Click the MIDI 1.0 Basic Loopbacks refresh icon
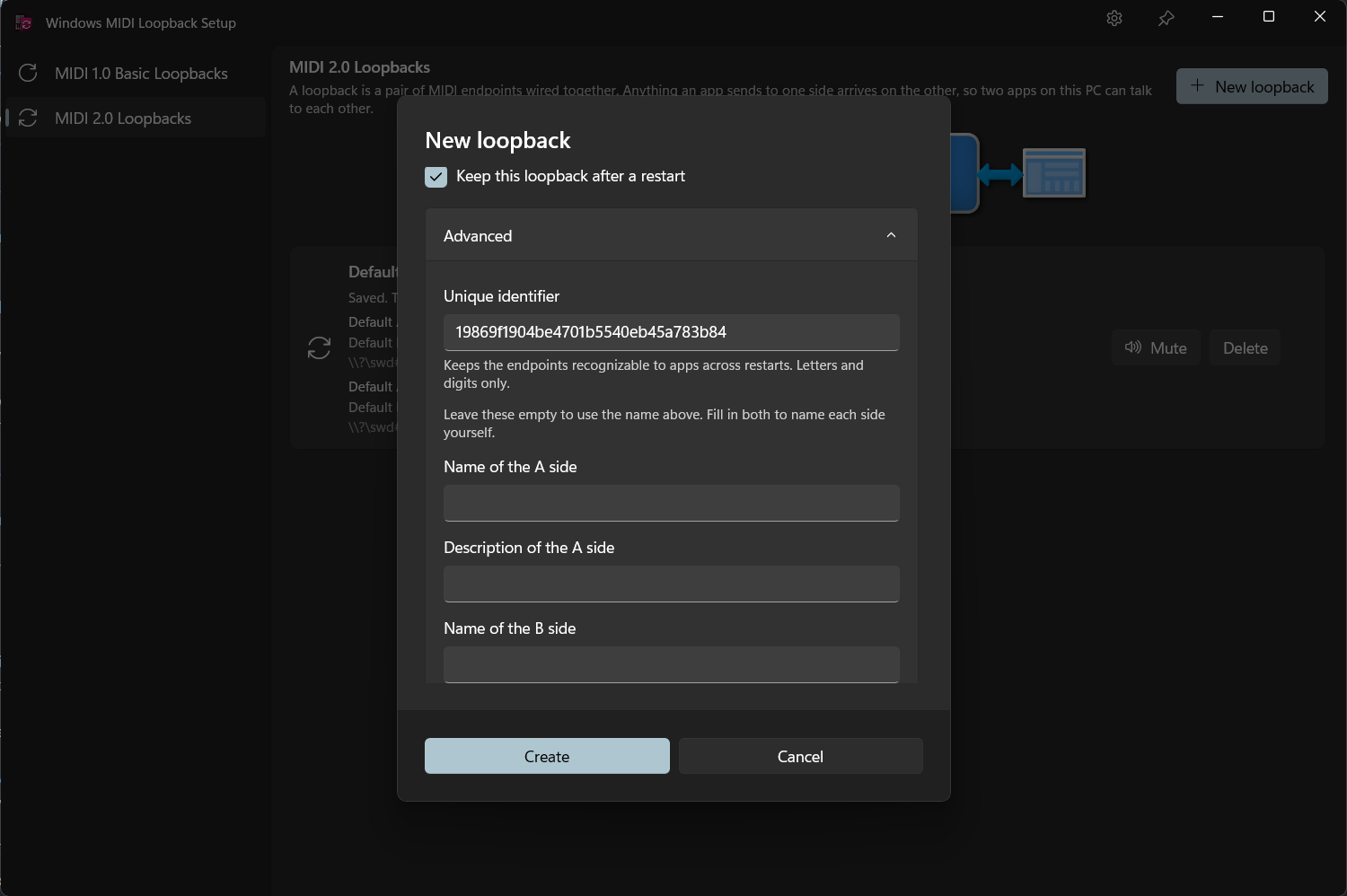 (x=28, y=73)
